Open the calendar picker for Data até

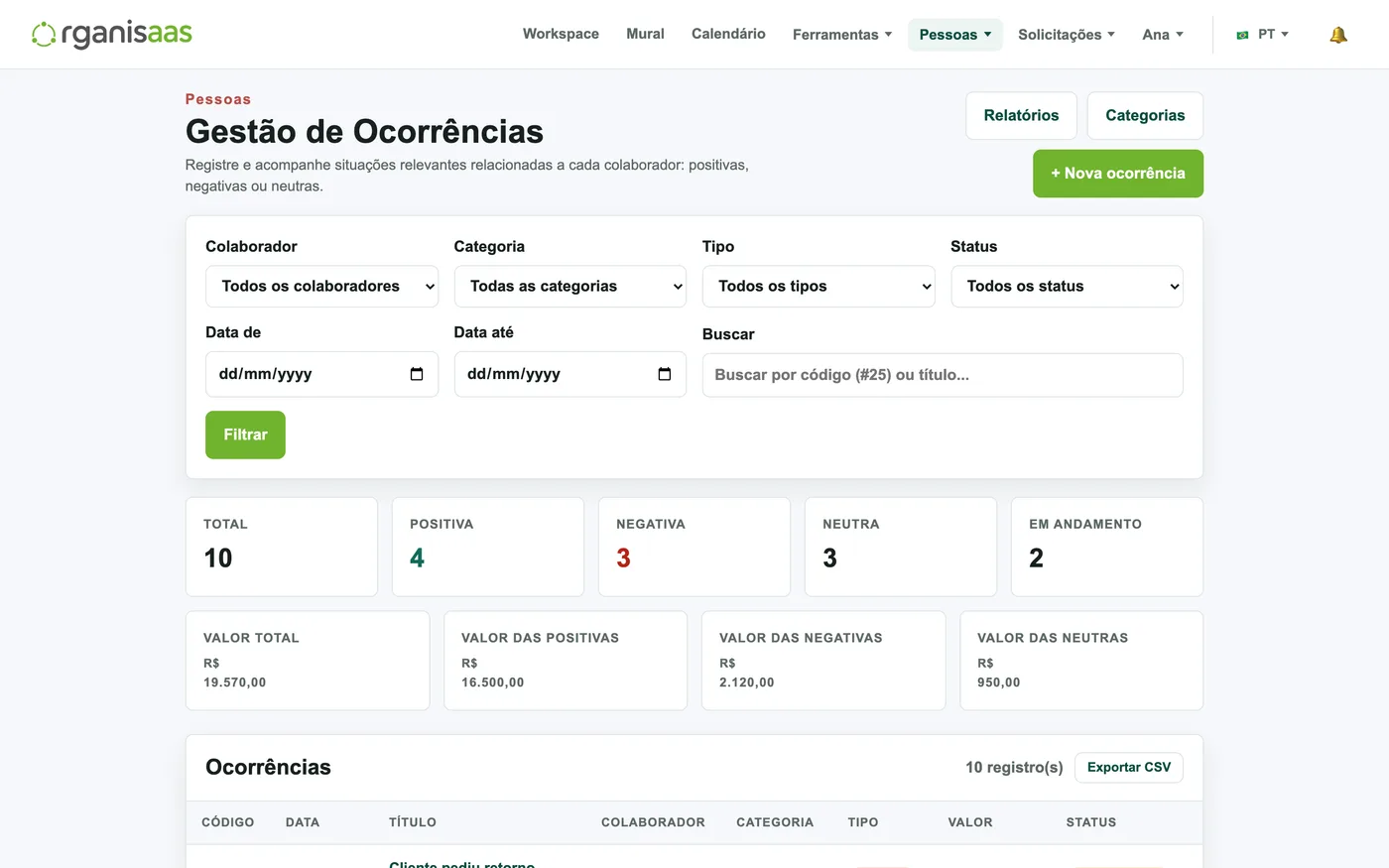point(665,374)
